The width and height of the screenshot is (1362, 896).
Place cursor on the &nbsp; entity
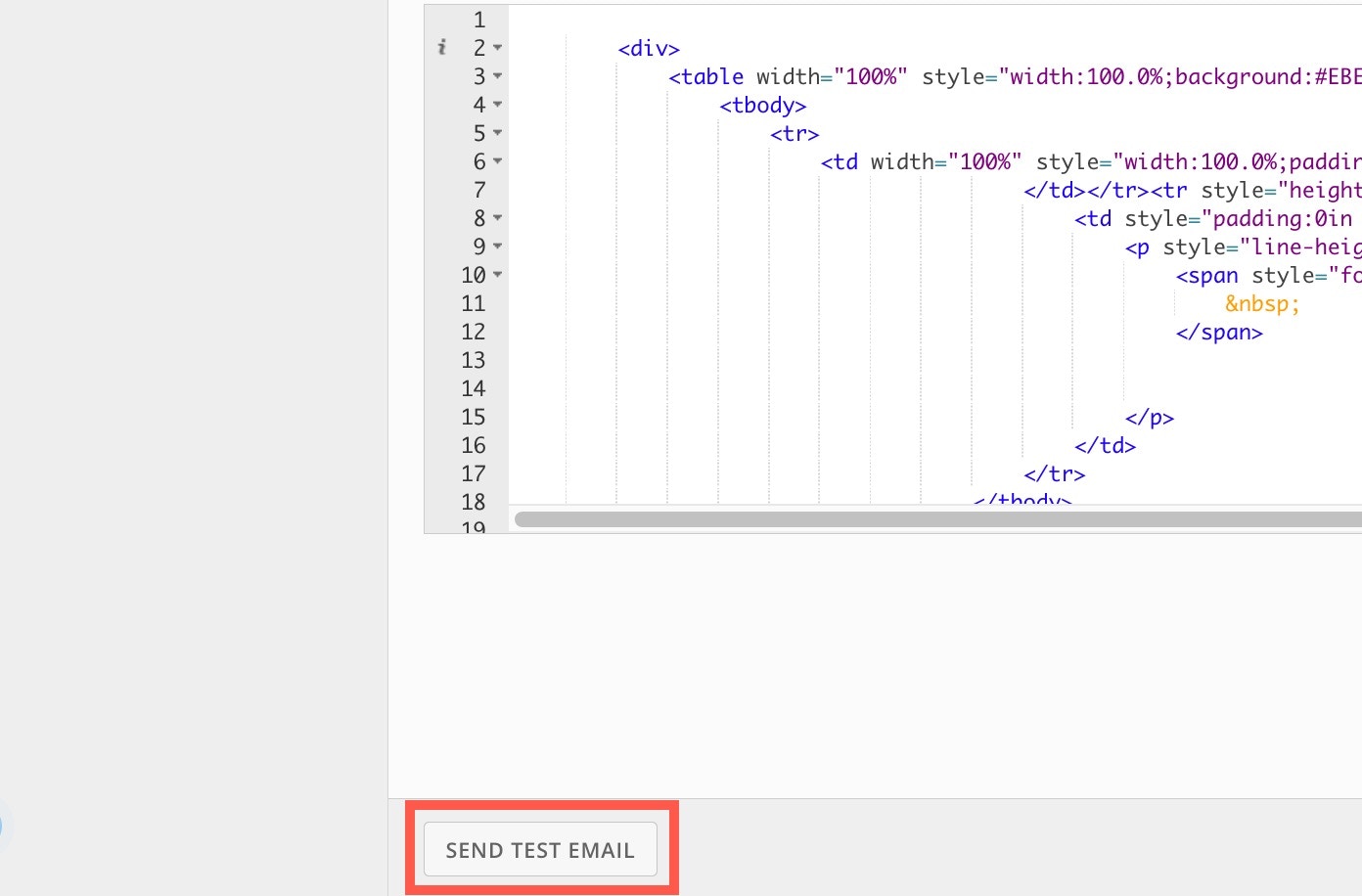click(x=1261, y=303)
